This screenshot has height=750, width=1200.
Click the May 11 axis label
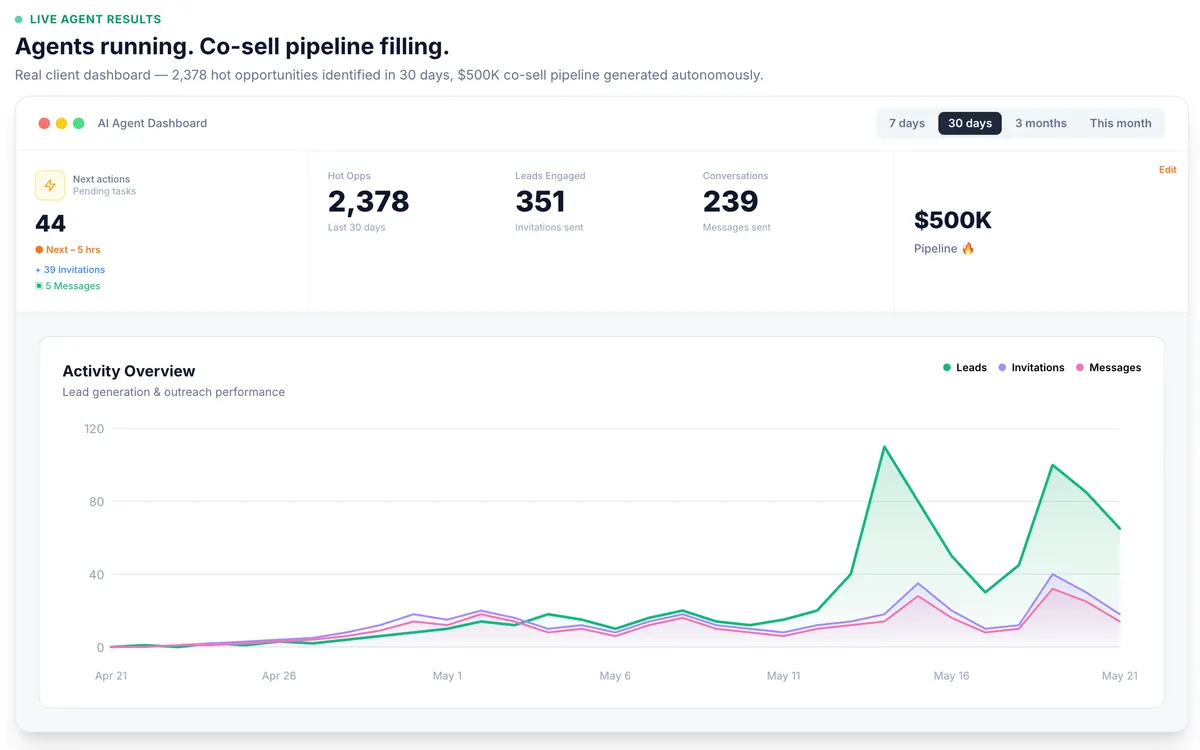[783, 676]
